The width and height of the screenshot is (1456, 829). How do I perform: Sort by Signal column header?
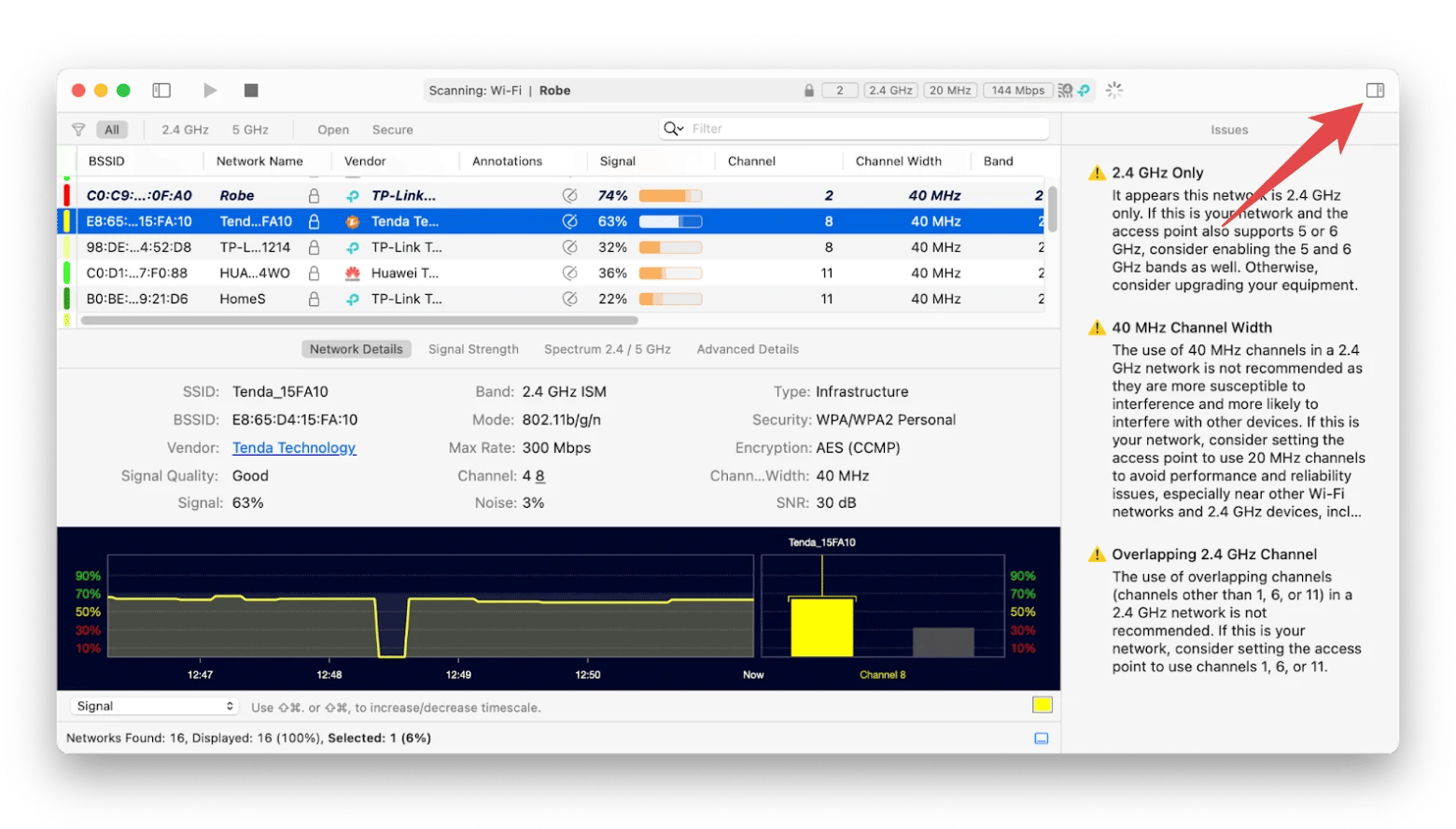(x=618, y=162)
